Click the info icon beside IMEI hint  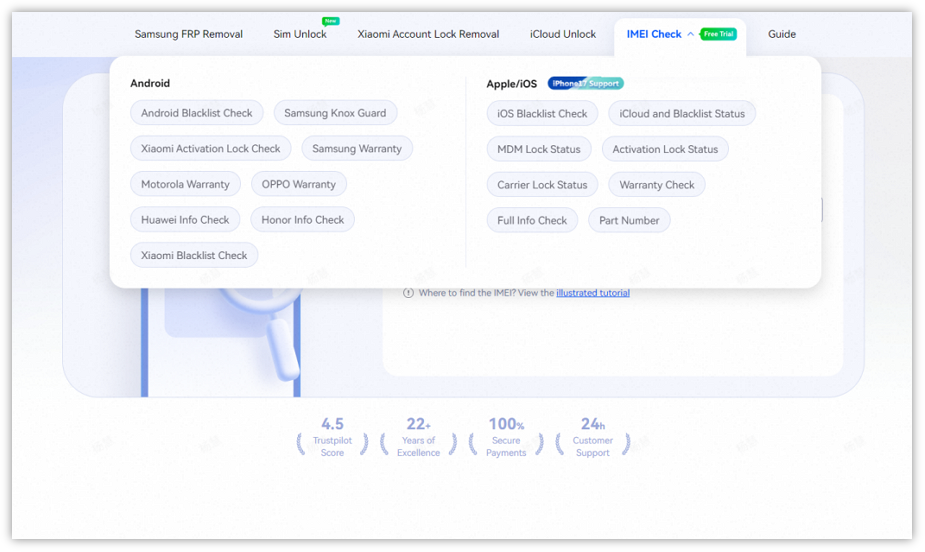click(408, 293)
